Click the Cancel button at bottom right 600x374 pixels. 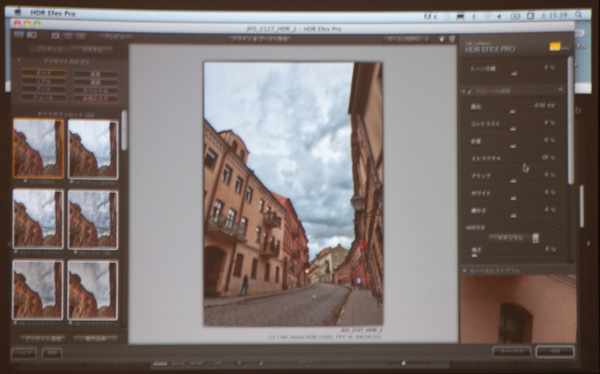[512, 351]
